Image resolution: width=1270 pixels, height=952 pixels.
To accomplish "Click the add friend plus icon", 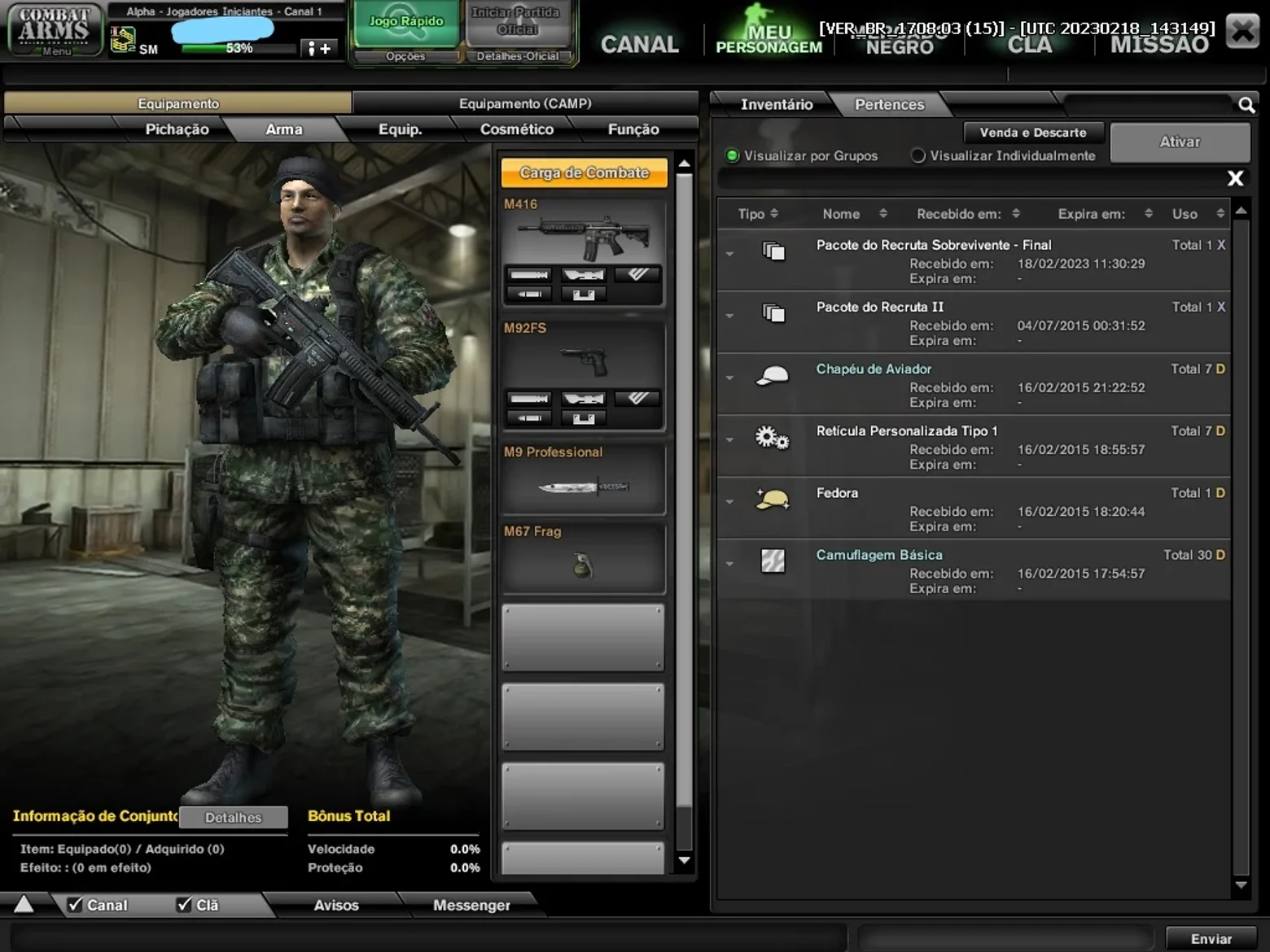I will [x=319, y=49].
